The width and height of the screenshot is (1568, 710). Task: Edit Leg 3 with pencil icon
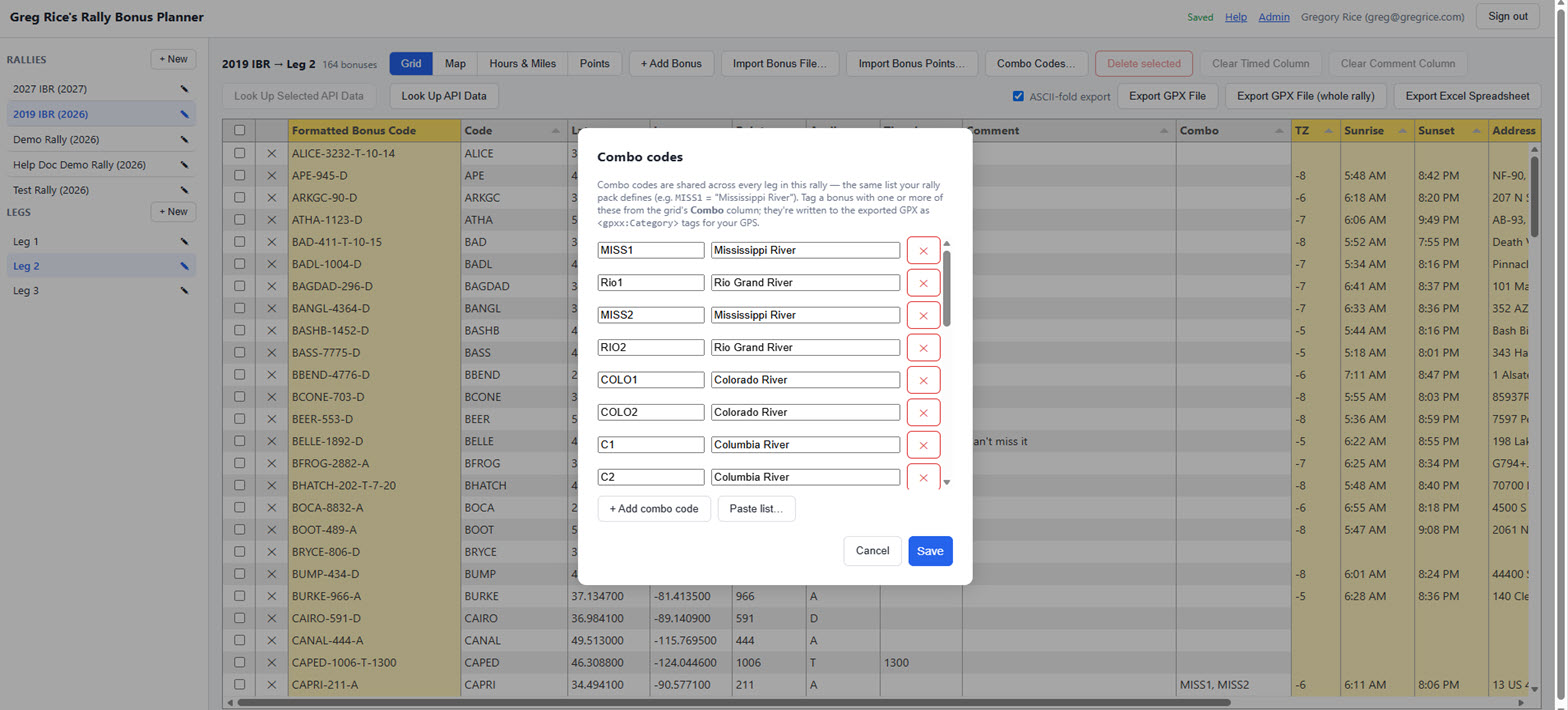coord(184,291)
